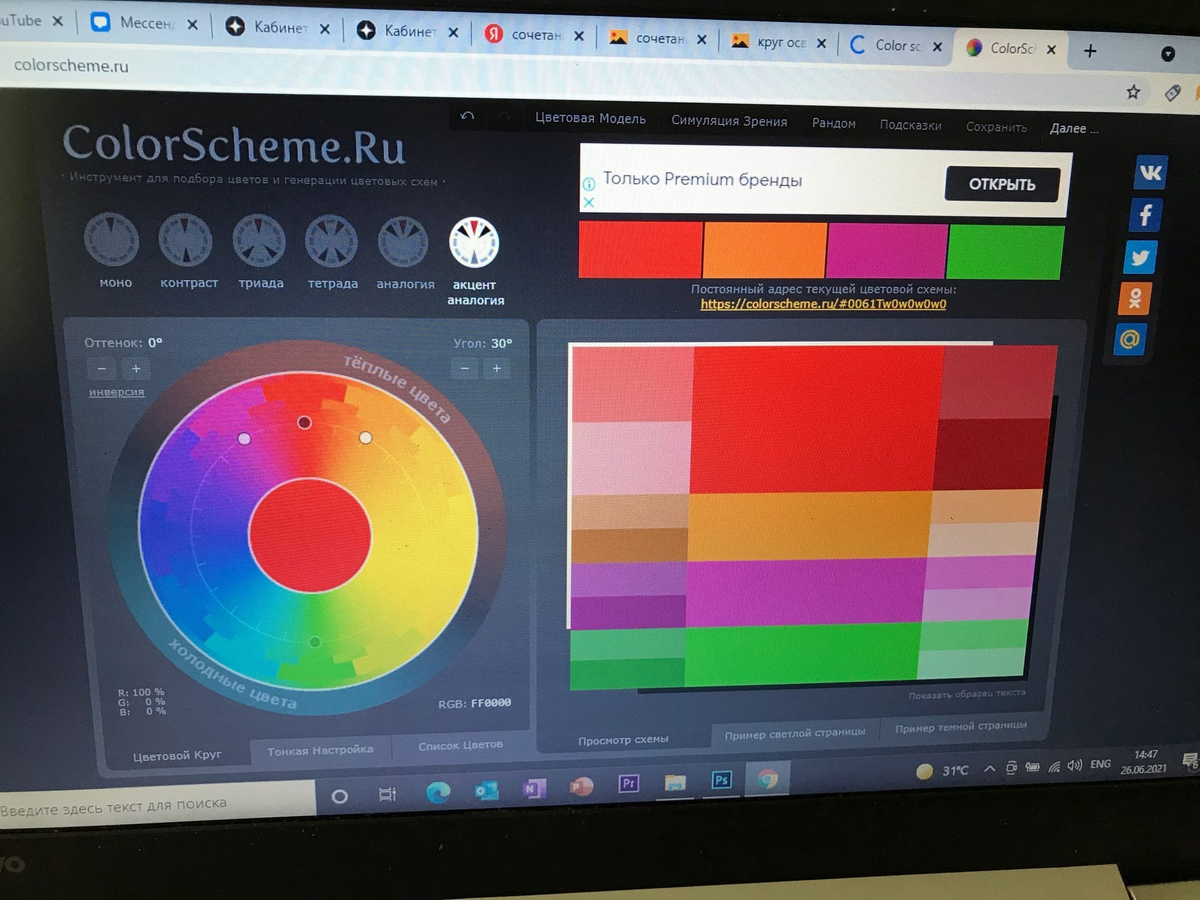
Task: Open PowerPoint from taskbar
Action: click(x=582, y=787)
